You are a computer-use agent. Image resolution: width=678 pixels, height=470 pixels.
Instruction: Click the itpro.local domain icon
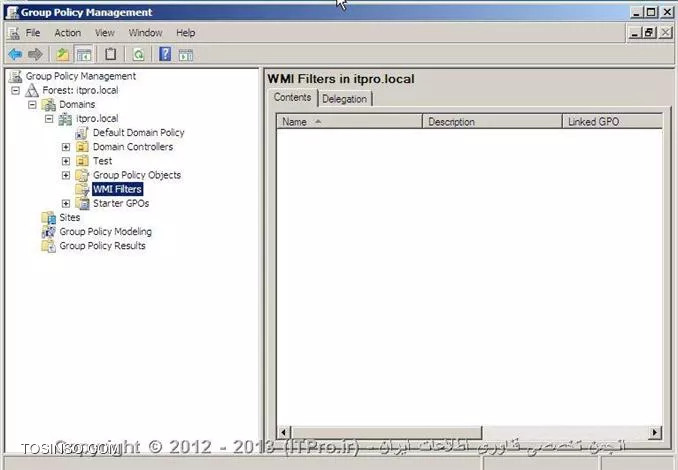pos(65,118)
